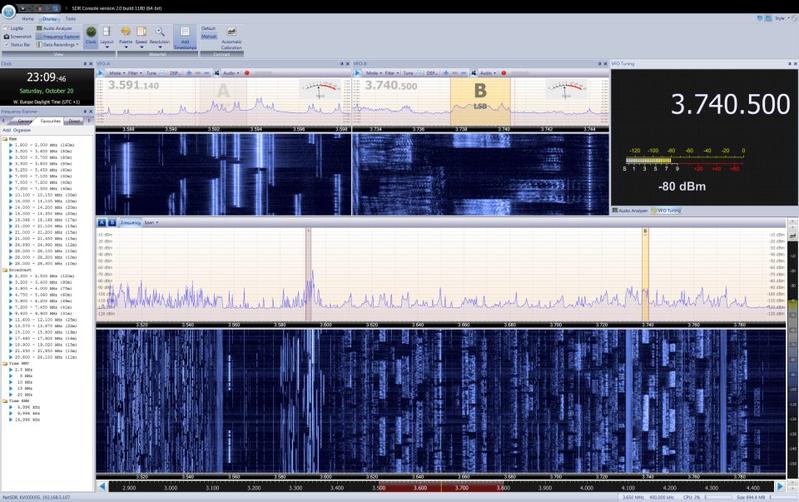Viewport: 799px width, 502px height.
Task: Click Organise in Frequency Explorer toolbar
Action: [22, 130]
